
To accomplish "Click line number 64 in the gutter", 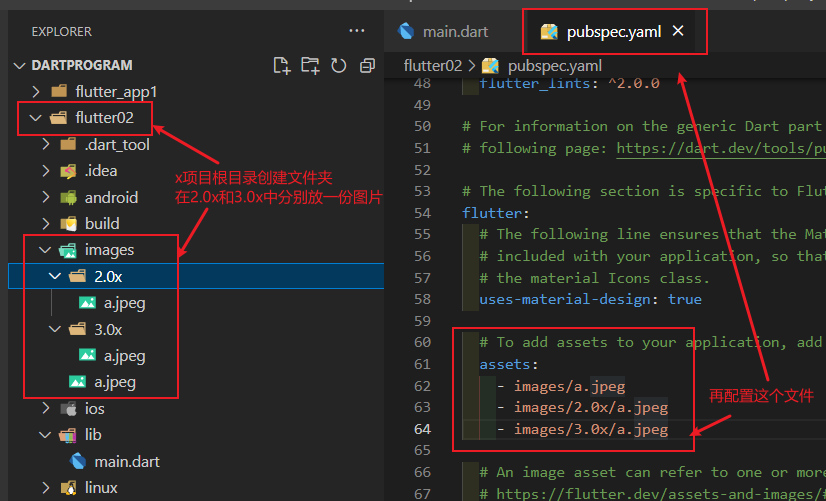I will pos(422,429).
